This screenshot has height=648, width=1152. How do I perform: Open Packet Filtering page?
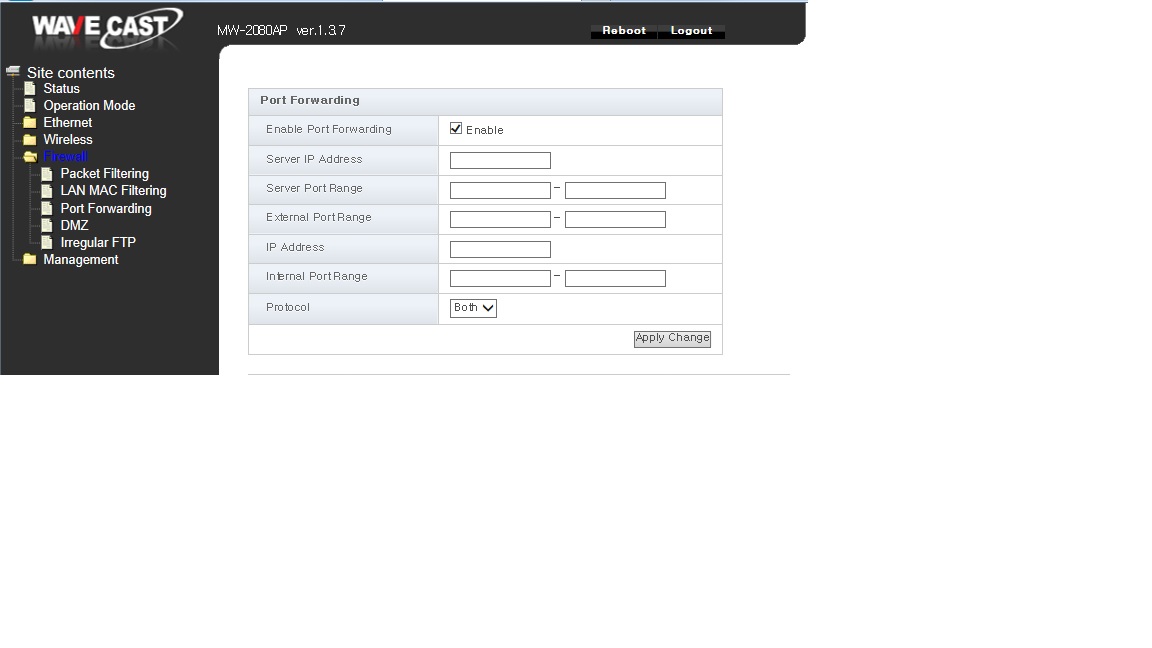pos(104,173)
